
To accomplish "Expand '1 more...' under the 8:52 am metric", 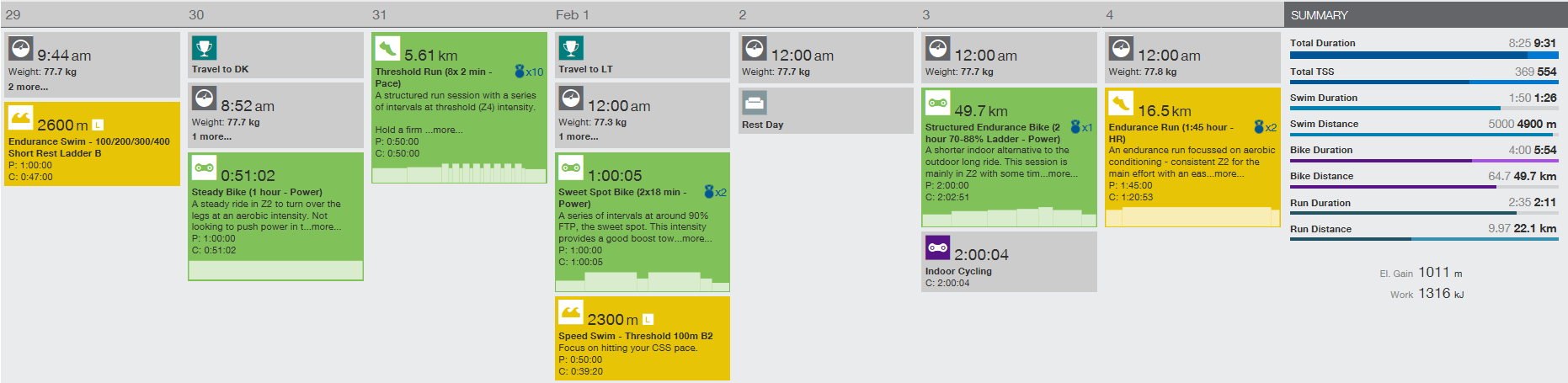I will tap(211, 136).
